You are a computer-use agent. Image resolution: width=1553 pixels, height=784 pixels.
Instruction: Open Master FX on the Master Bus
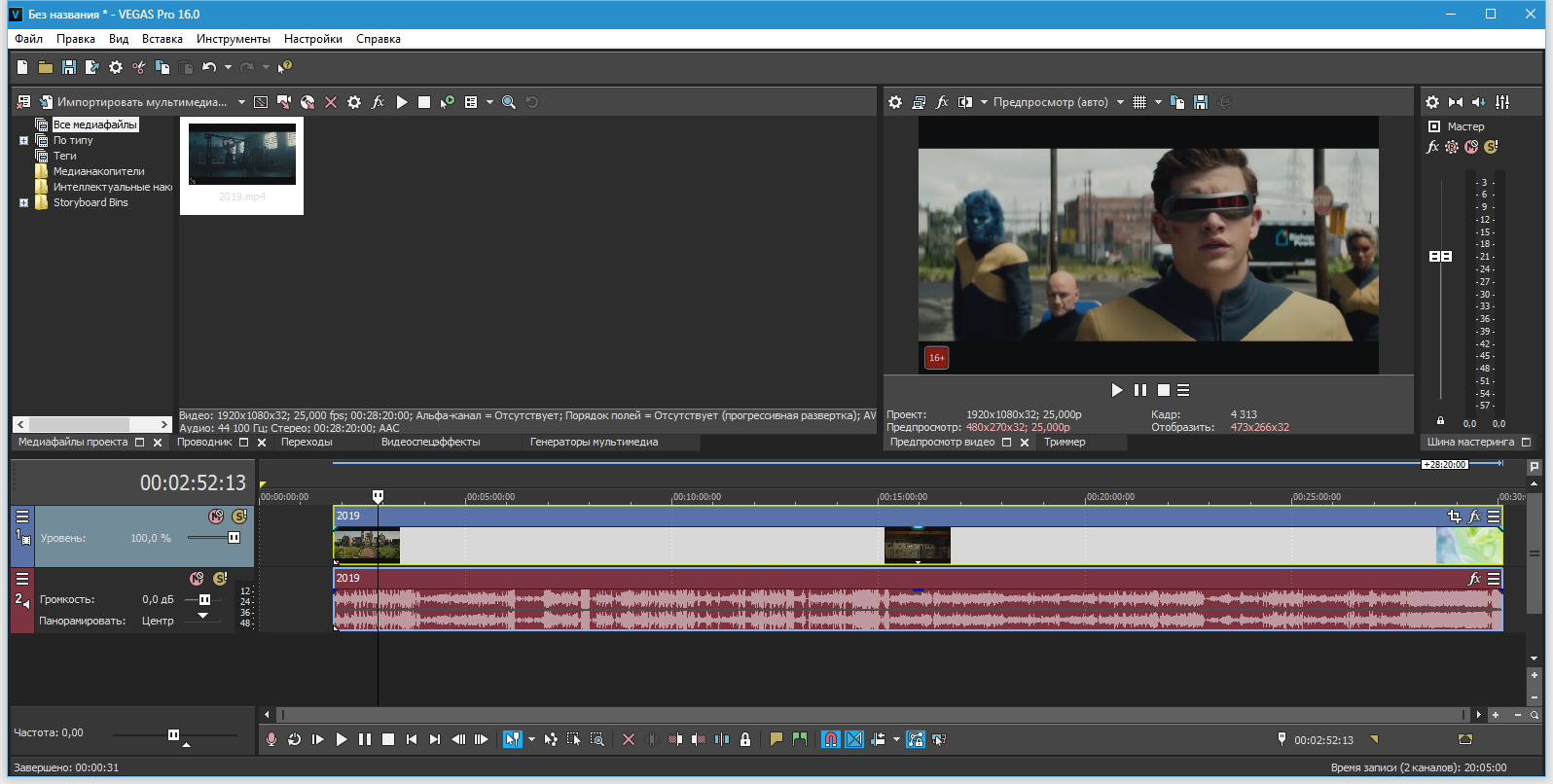coord(1432,147)
